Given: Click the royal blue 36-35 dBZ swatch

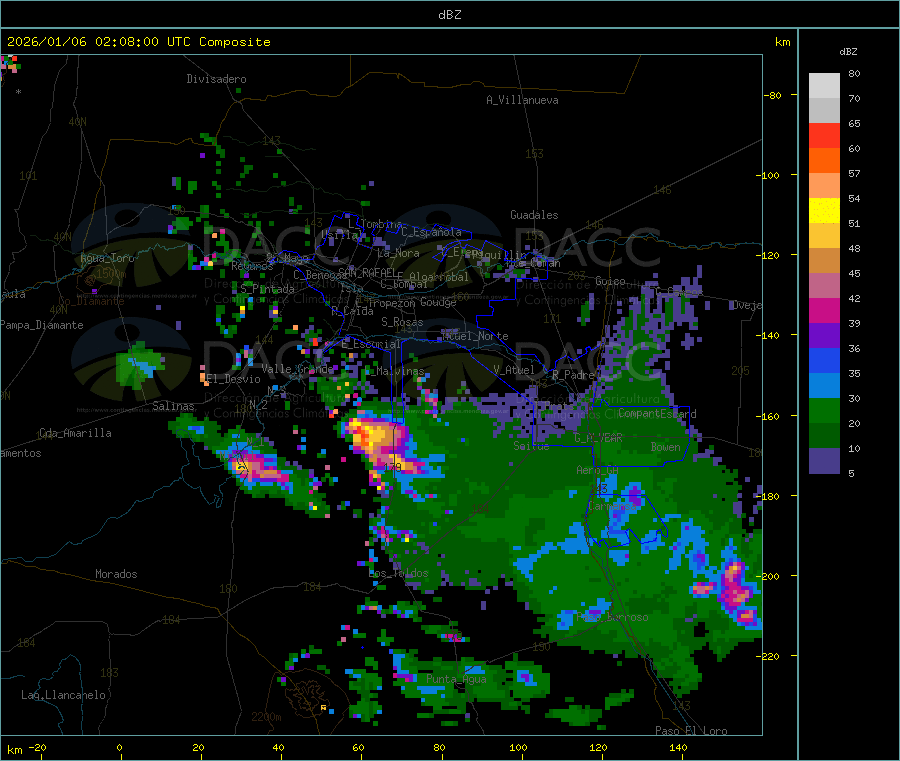Looking at the screenshot, I should (x=824, y=360).
